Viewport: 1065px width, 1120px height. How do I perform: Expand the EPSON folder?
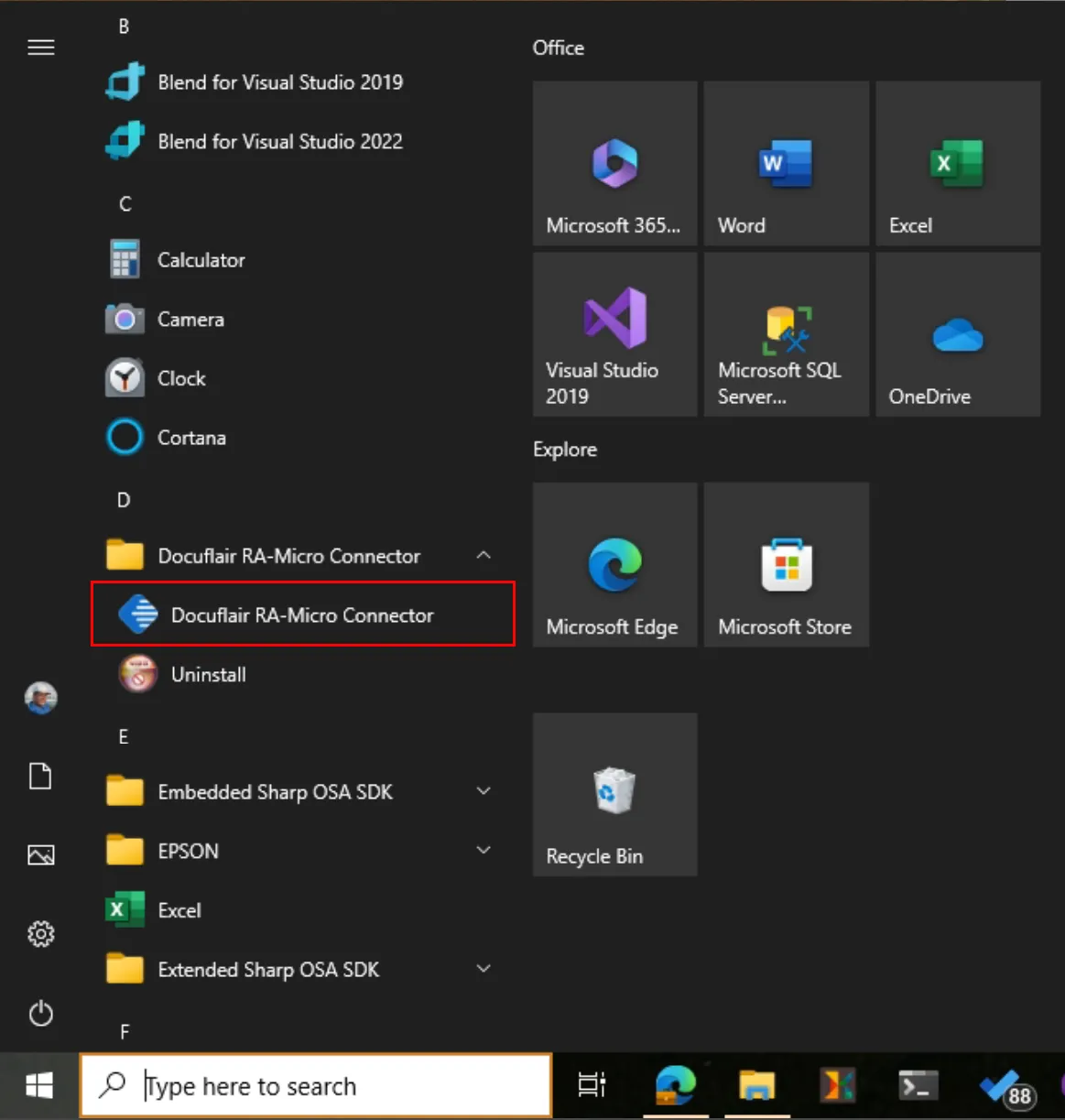[x=484, y=851]
